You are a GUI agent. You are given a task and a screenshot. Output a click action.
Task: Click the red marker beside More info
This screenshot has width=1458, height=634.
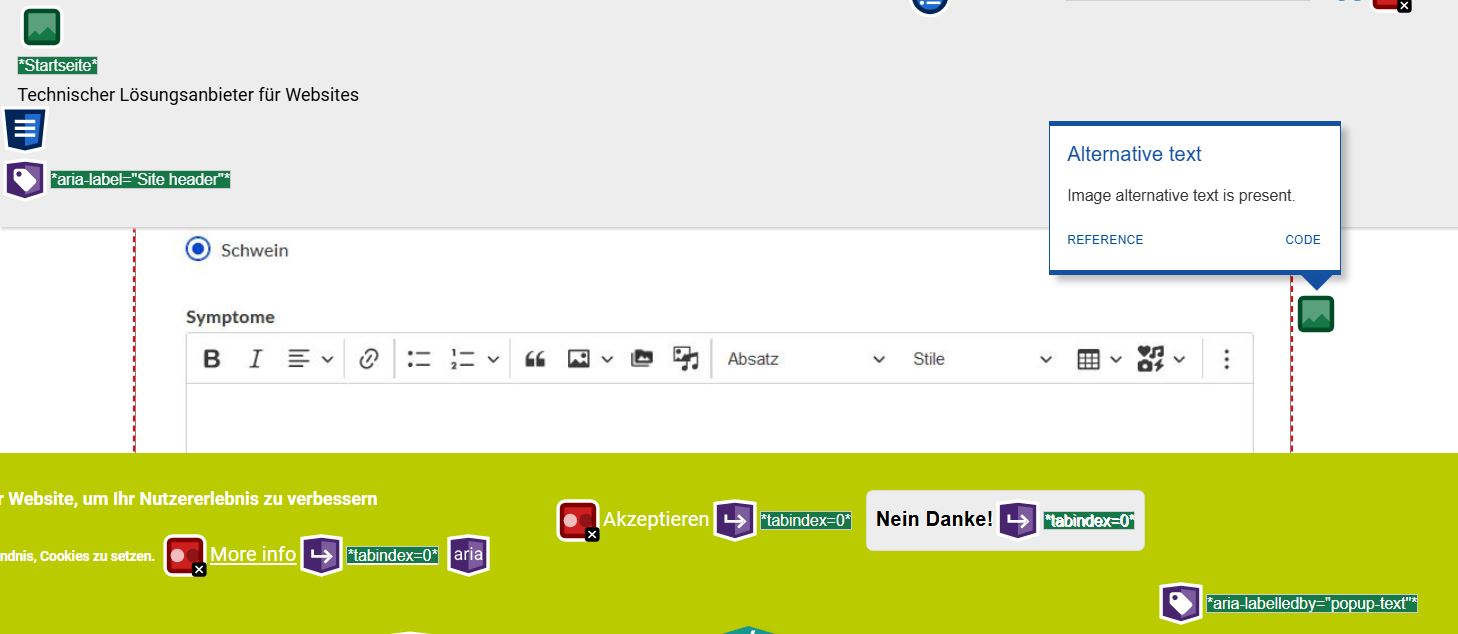(x=185, y=557)
